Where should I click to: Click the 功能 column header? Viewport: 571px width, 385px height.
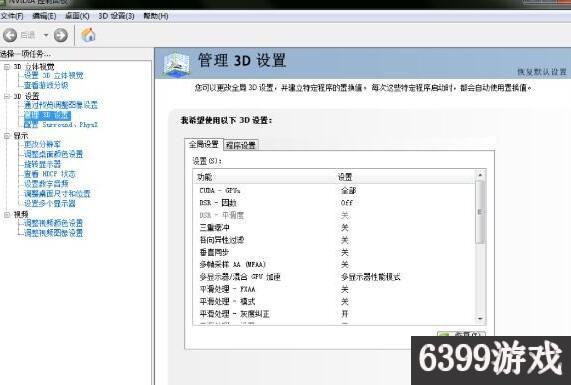(x=264, y=177)
